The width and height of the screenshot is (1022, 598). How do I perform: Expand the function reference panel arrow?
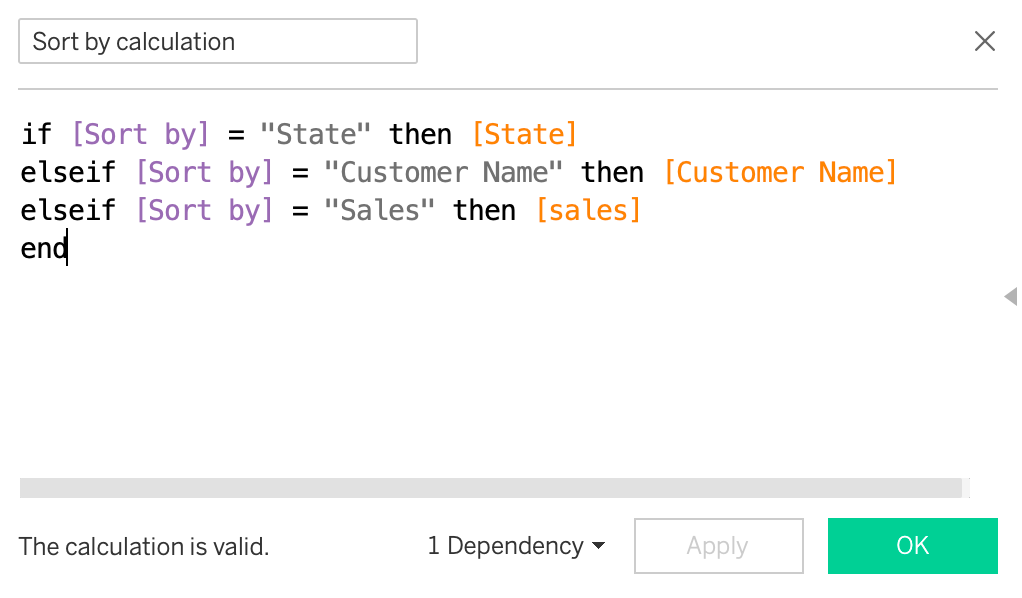(x=1010, y=296)
